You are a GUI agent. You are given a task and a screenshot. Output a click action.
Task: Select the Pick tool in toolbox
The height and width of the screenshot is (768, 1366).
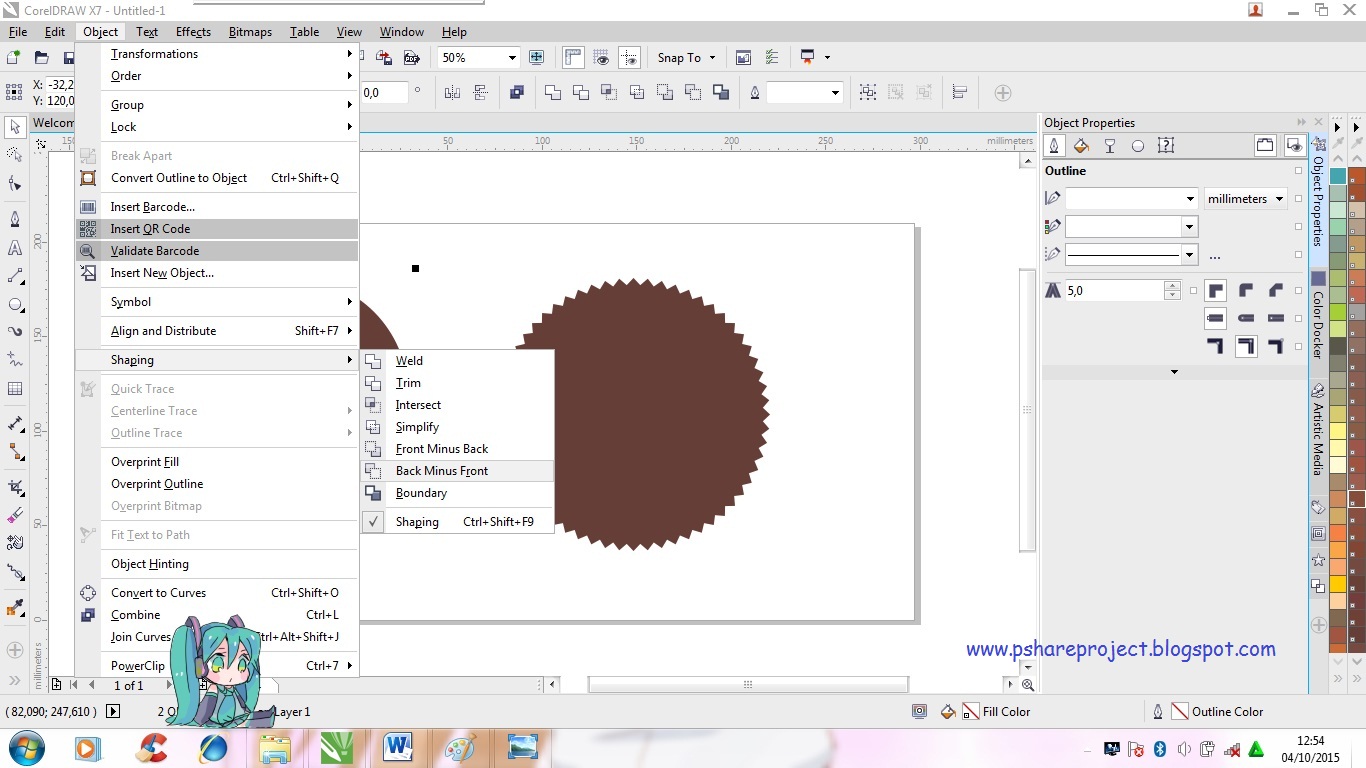pos(15,127)
